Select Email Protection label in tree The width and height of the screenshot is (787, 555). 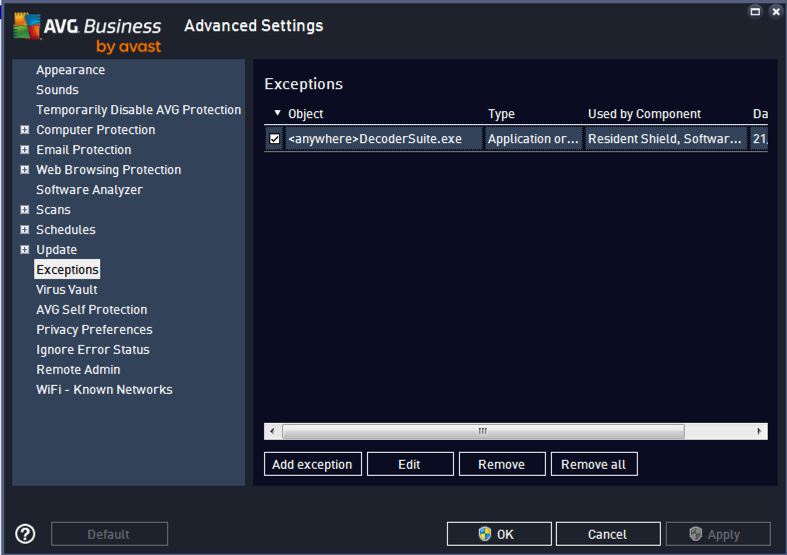84,150
